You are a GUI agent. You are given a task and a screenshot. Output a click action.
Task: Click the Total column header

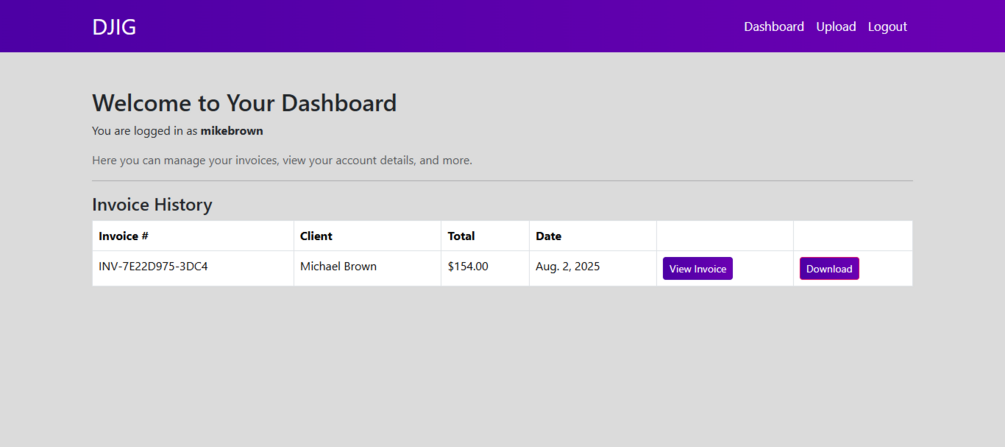(x=461, y=236)
